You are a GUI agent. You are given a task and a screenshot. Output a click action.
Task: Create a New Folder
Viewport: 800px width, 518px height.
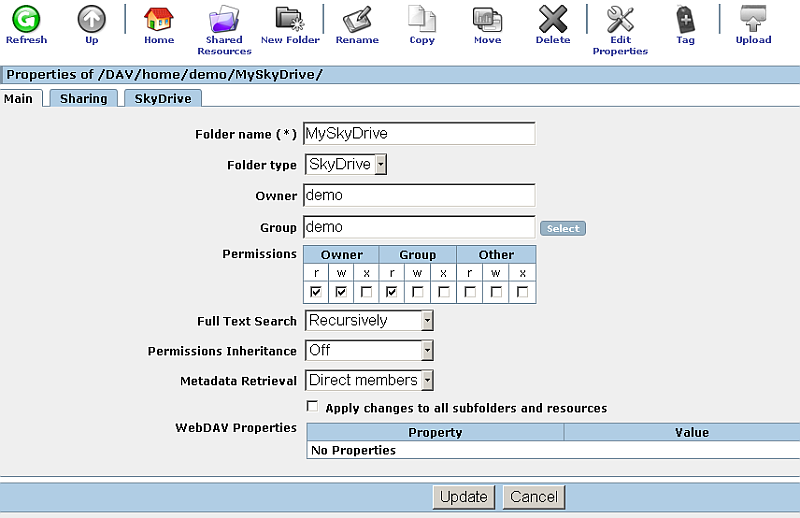(x=290, y=20)
